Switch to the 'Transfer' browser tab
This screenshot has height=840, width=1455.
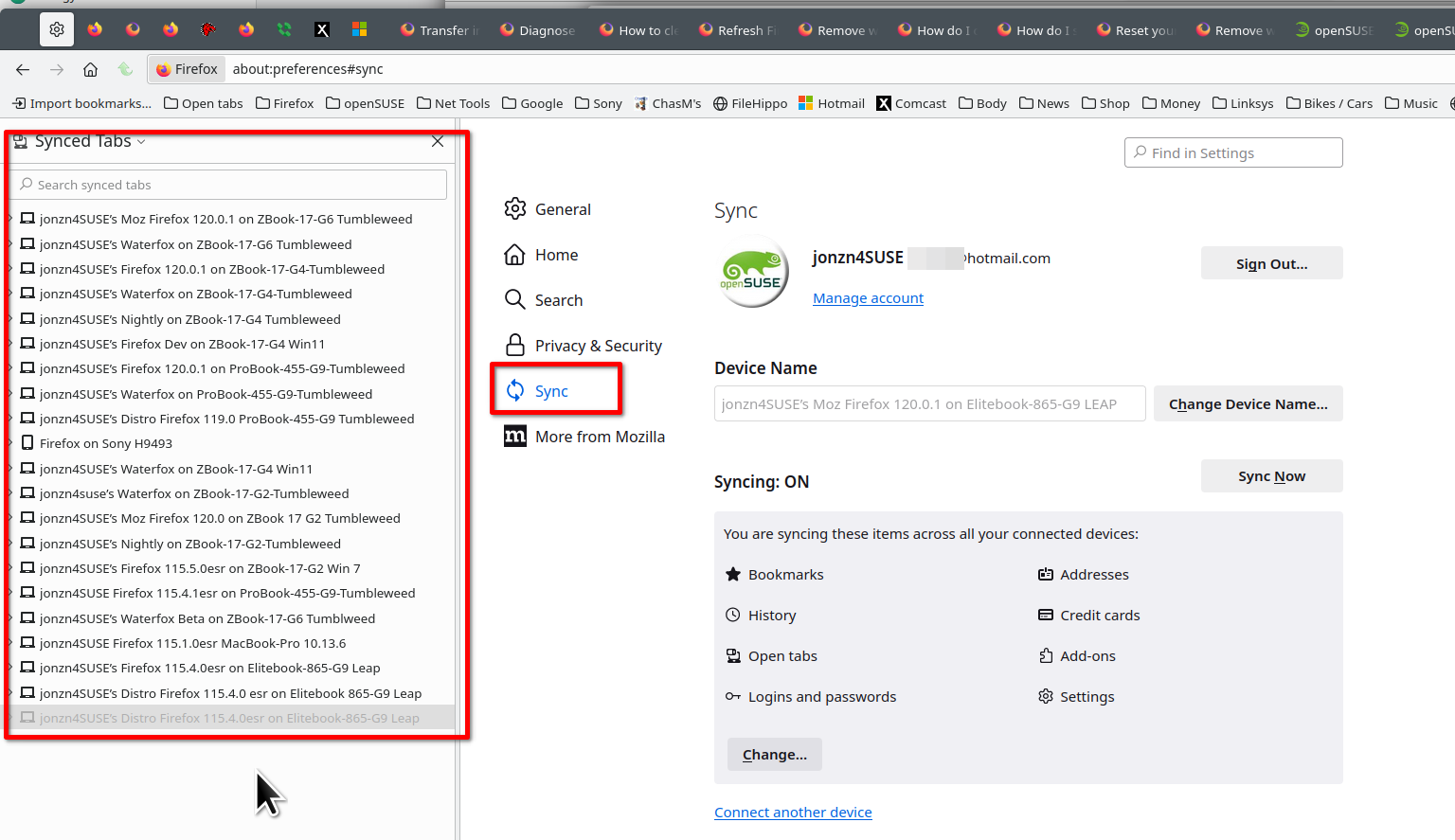point(440,30)
